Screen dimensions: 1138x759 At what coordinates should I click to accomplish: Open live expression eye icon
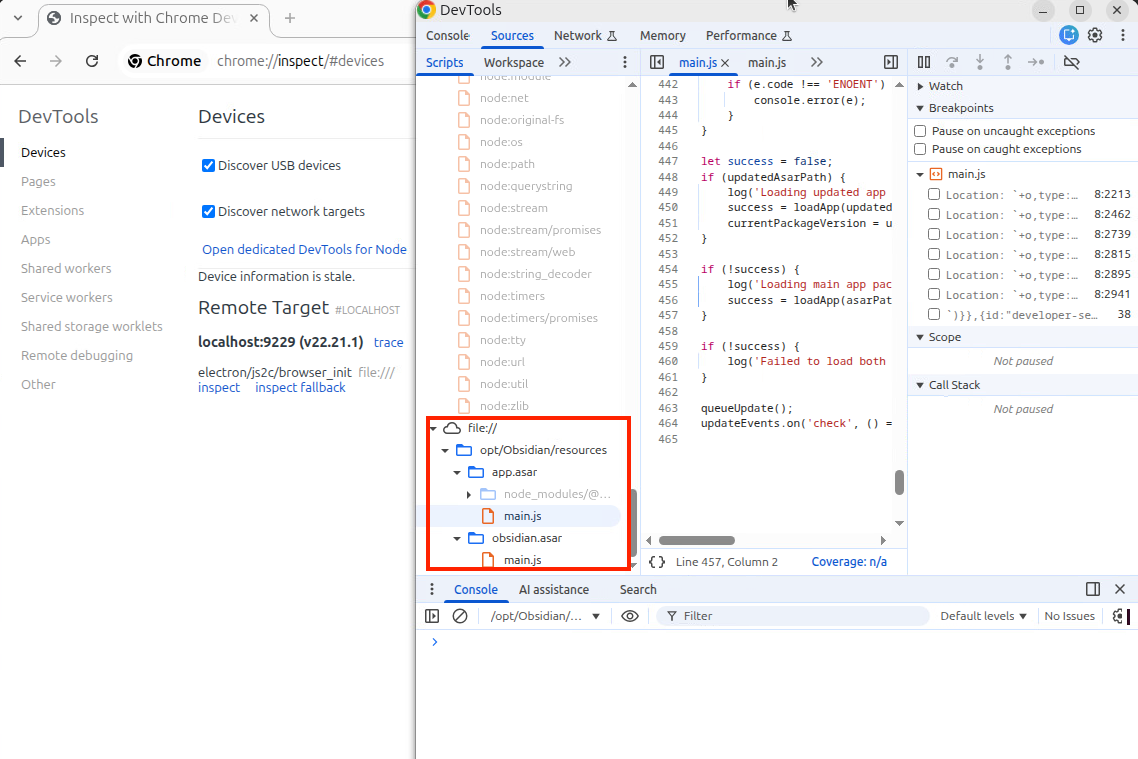point(630,616)
